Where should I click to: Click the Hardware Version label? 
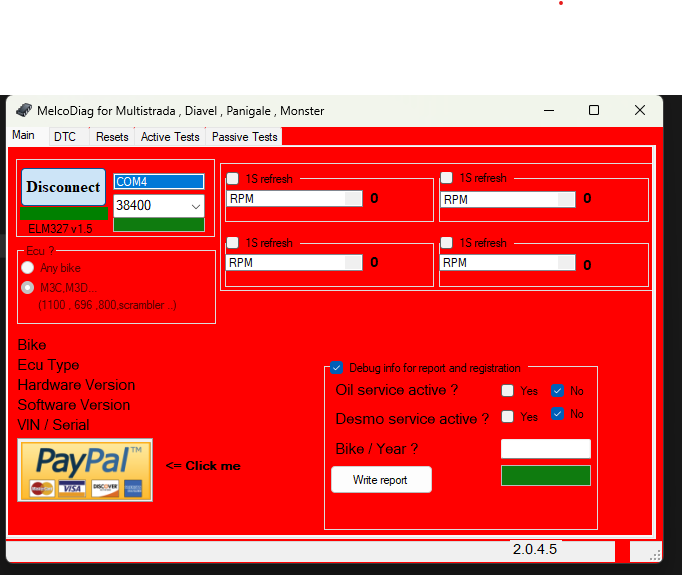tap(77, 385)
